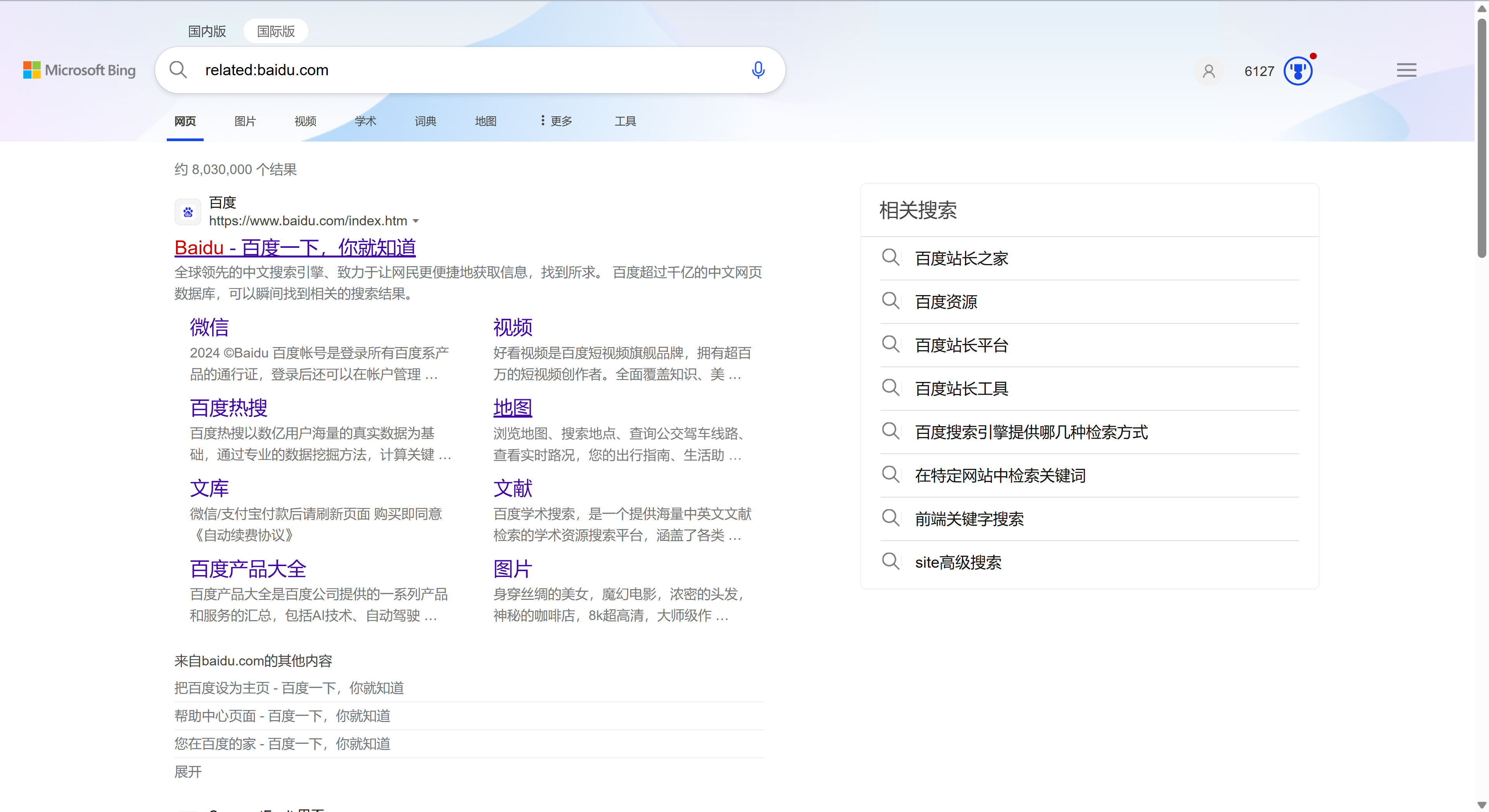Click the microphone voice search icon

(x=758, y=70)
